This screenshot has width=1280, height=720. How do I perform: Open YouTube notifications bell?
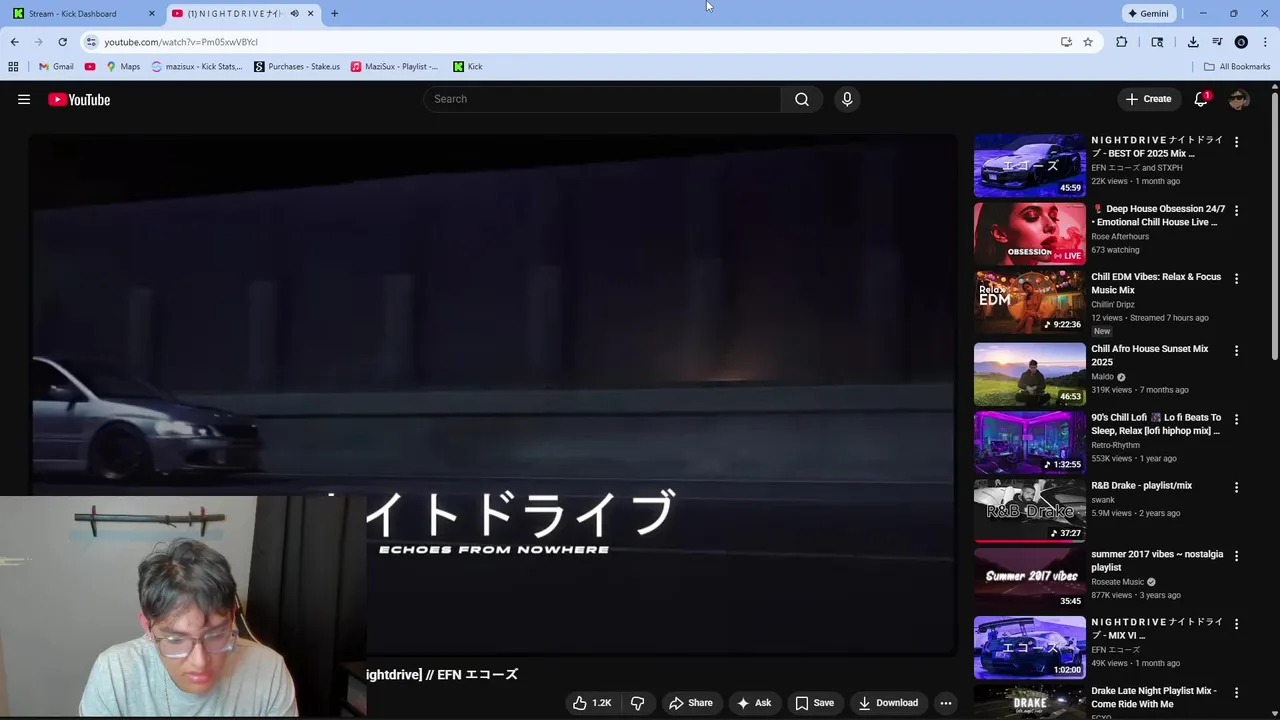pos(1201,99)
